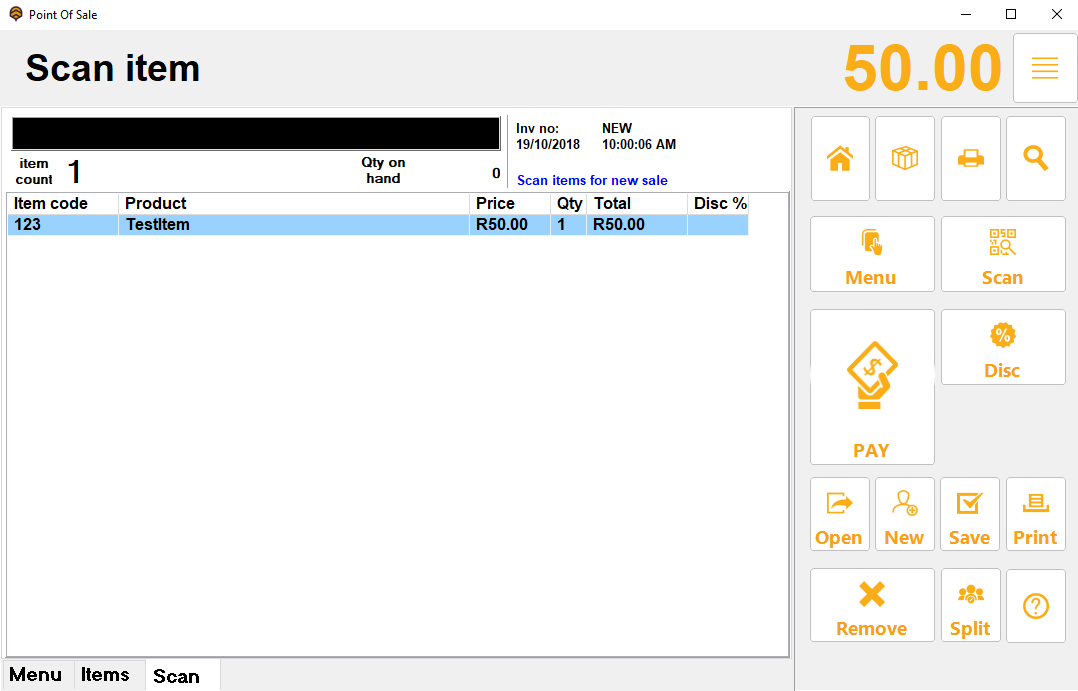Print the receipt using Print button
The width and height of the screenshot is (1078, 691).
pyautogui.click(x=1035, y=514)
